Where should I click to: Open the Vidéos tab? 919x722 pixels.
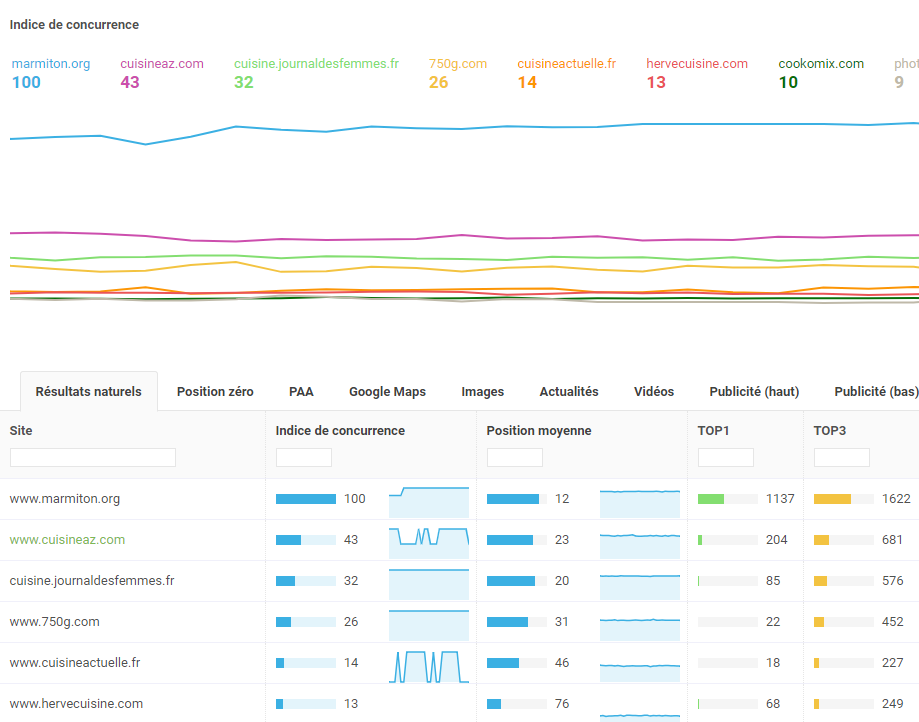click(654, 392)
